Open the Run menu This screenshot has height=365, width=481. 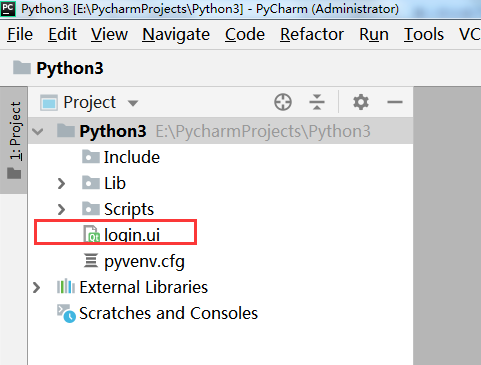[x=374, y=34]
